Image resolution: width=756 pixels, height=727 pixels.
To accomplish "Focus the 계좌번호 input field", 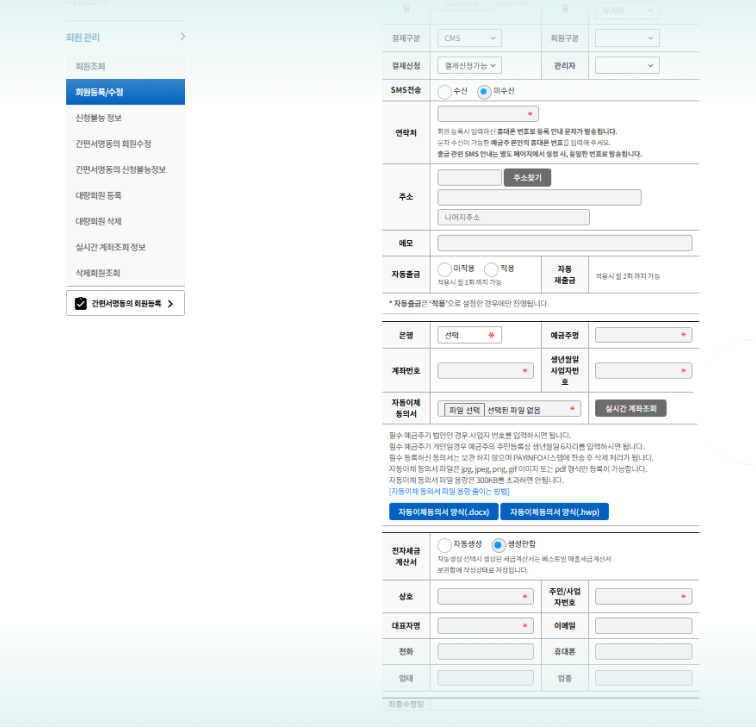I will pyautogui.click(x=486, y=371).
